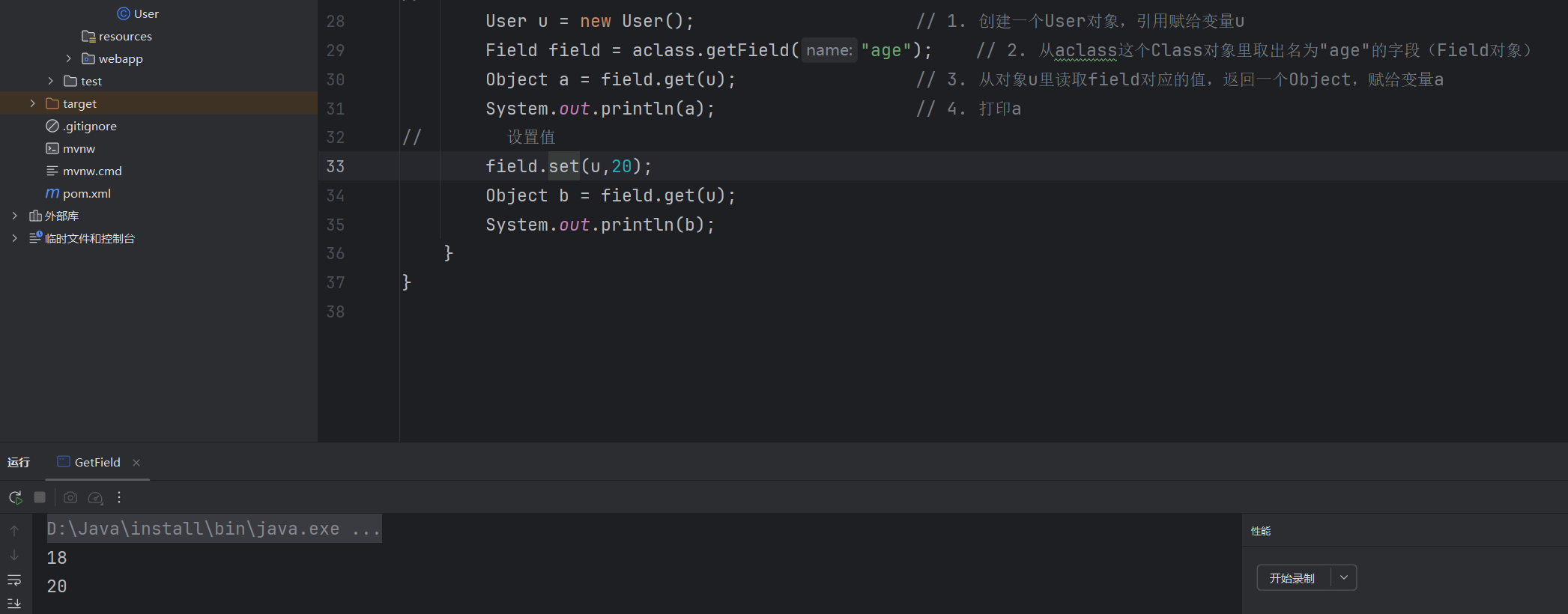Click the up arrow in console gutter

(x=14, y=530)
